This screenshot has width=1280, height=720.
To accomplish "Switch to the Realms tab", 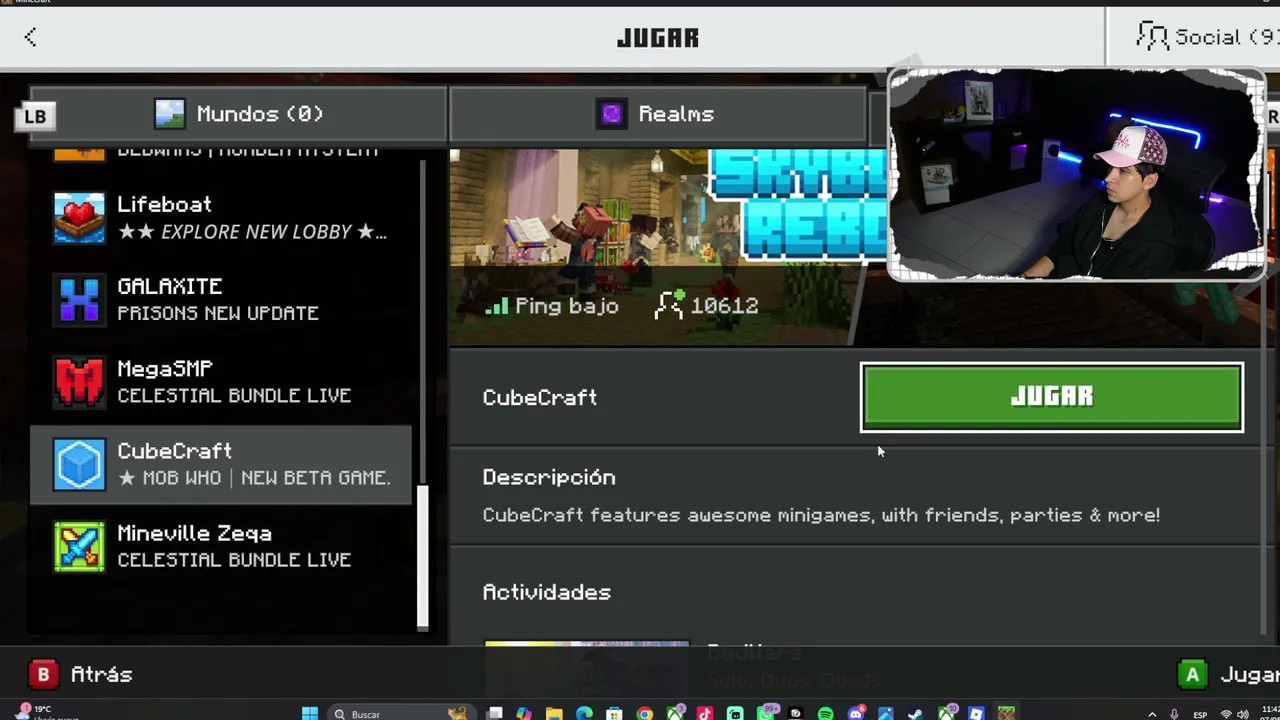I will pyautogui.click(x=657, y=114).
